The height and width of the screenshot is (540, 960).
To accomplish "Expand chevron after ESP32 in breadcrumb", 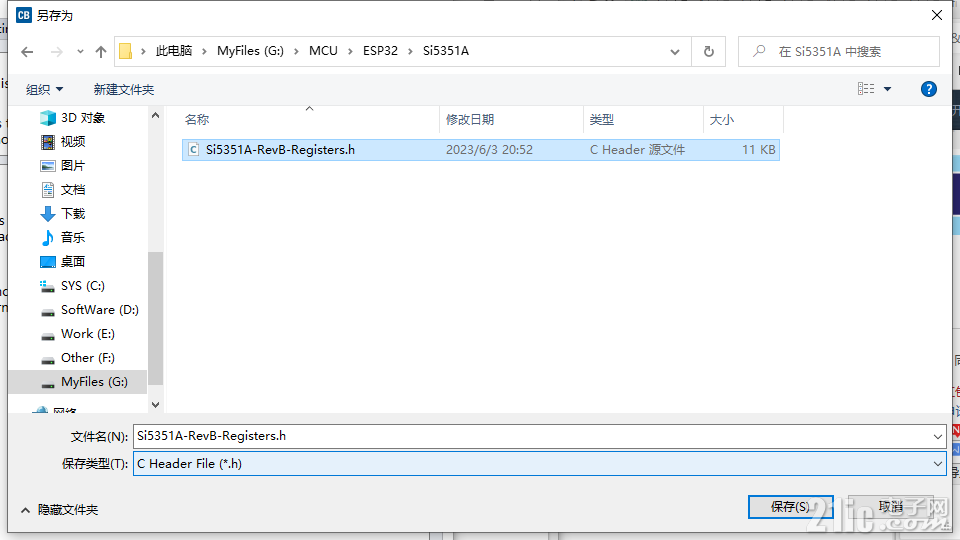I will [x=410, y=51].
